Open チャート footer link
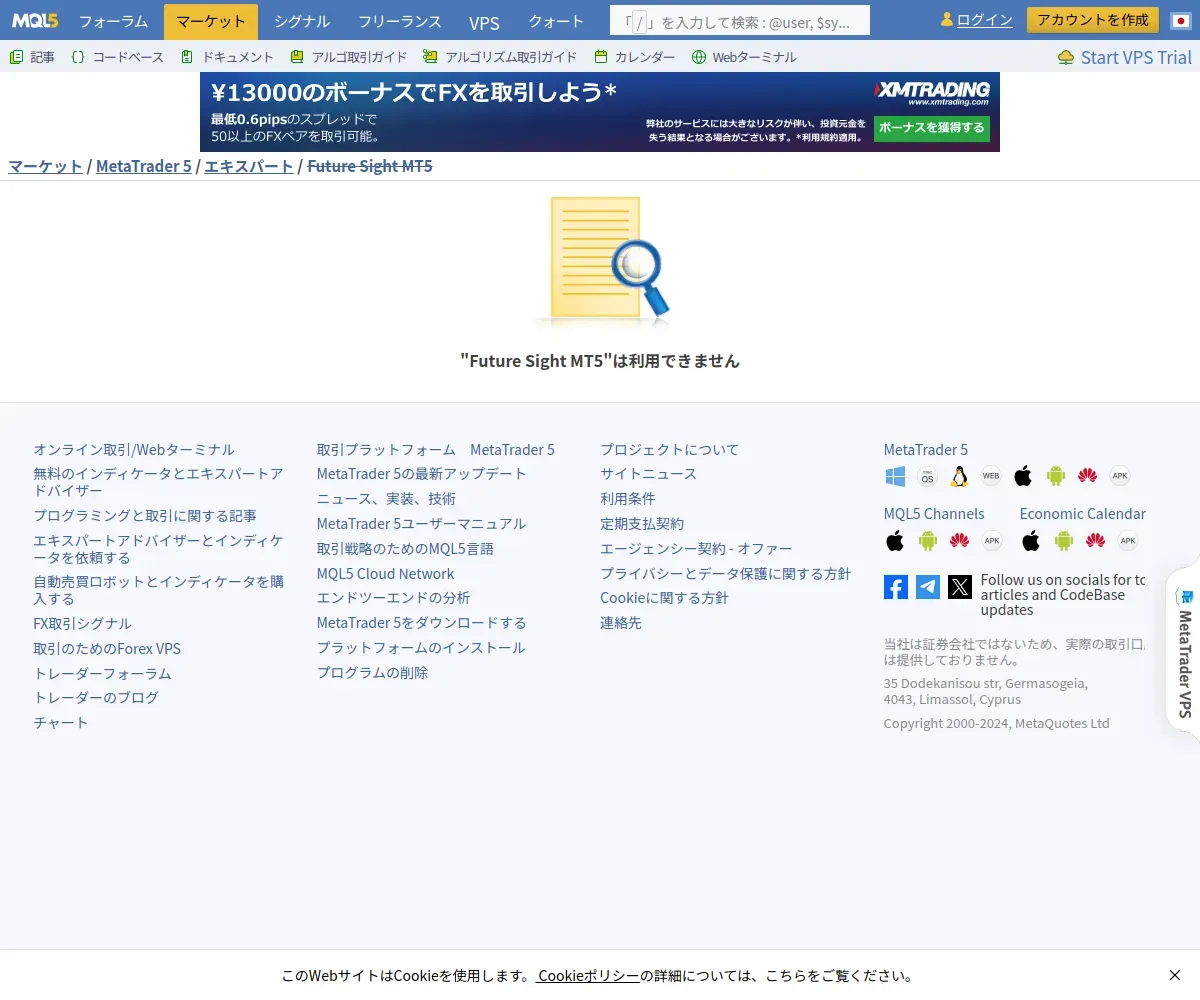This screenshot has width=1200, height=1000. [61, 723]
